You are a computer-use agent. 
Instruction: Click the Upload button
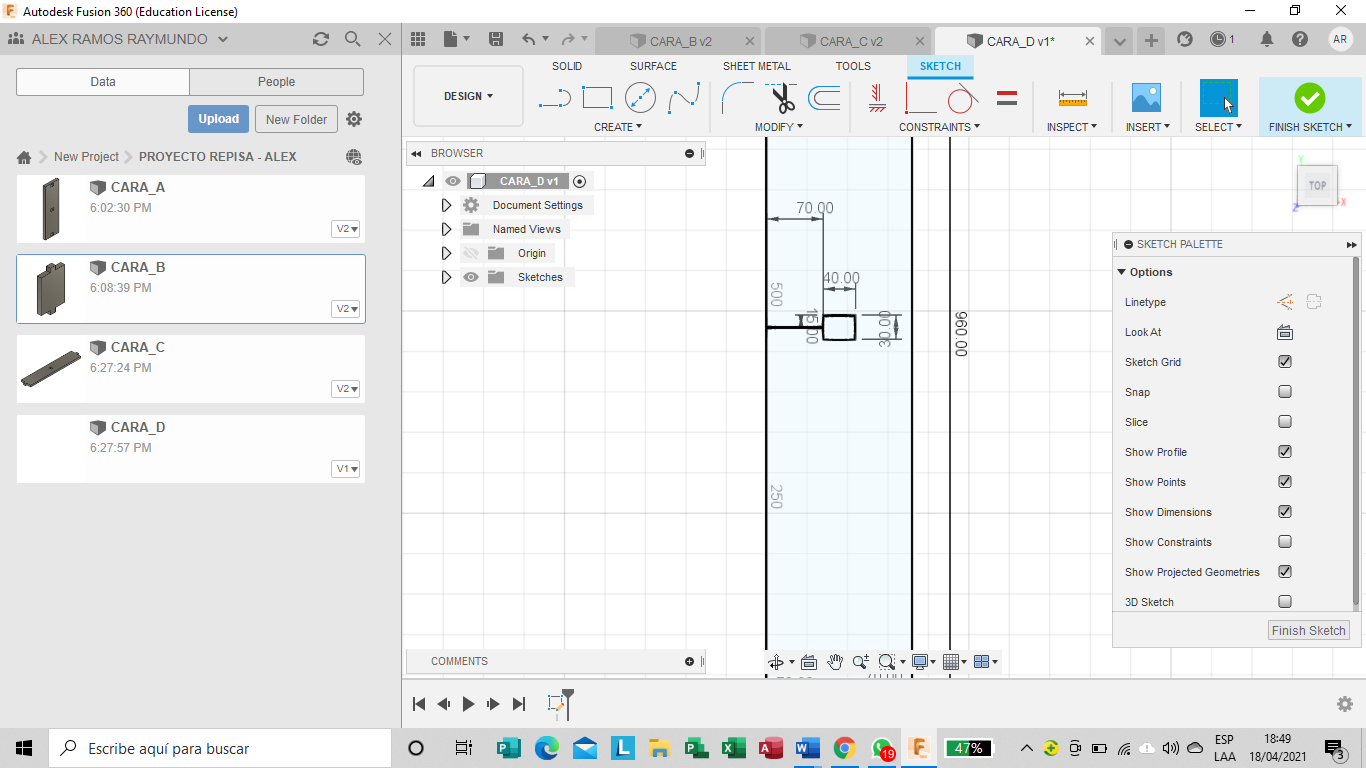218,119
